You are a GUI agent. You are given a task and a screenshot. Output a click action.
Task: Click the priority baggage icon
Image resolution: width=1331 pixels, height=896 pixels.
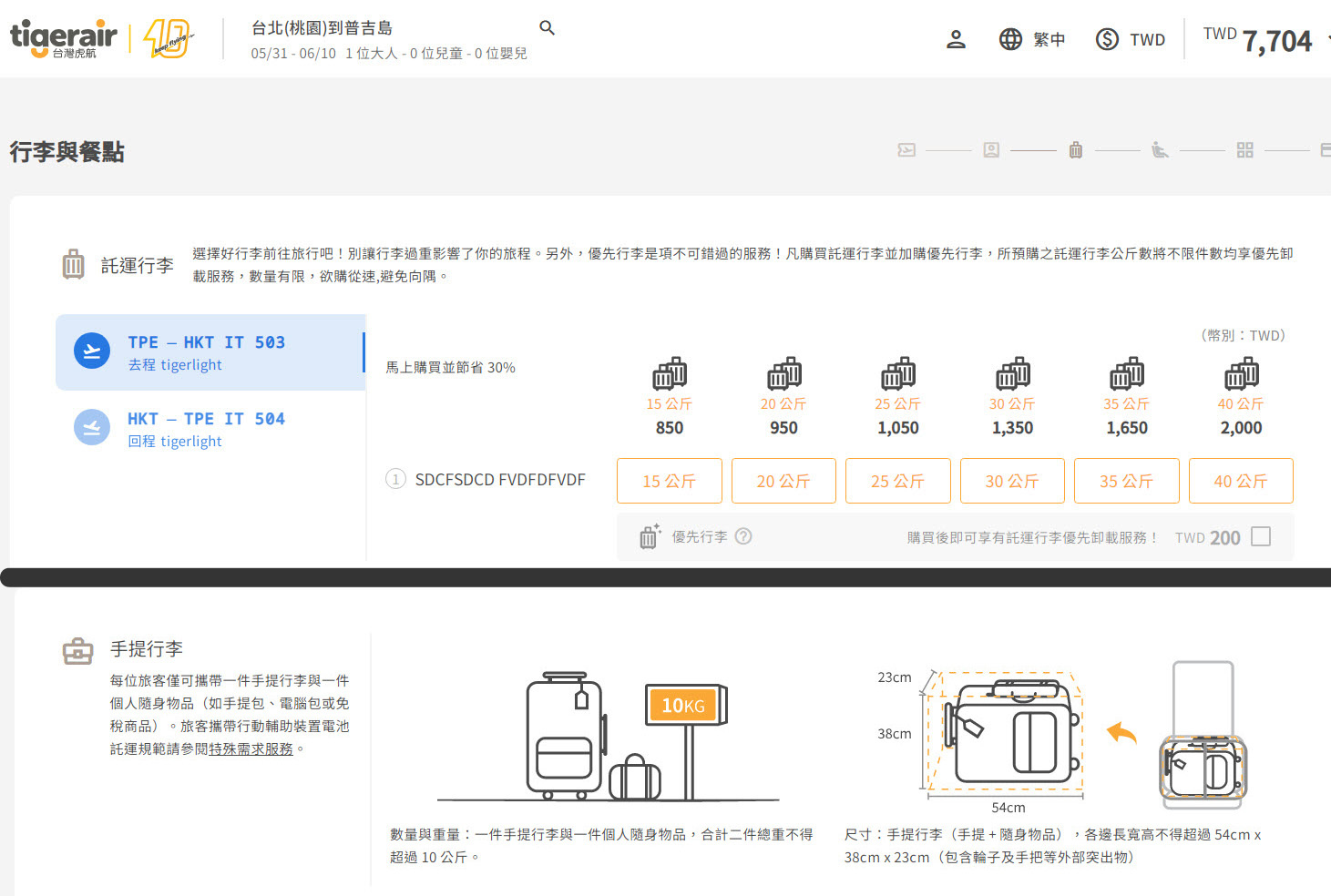(649, 536)
